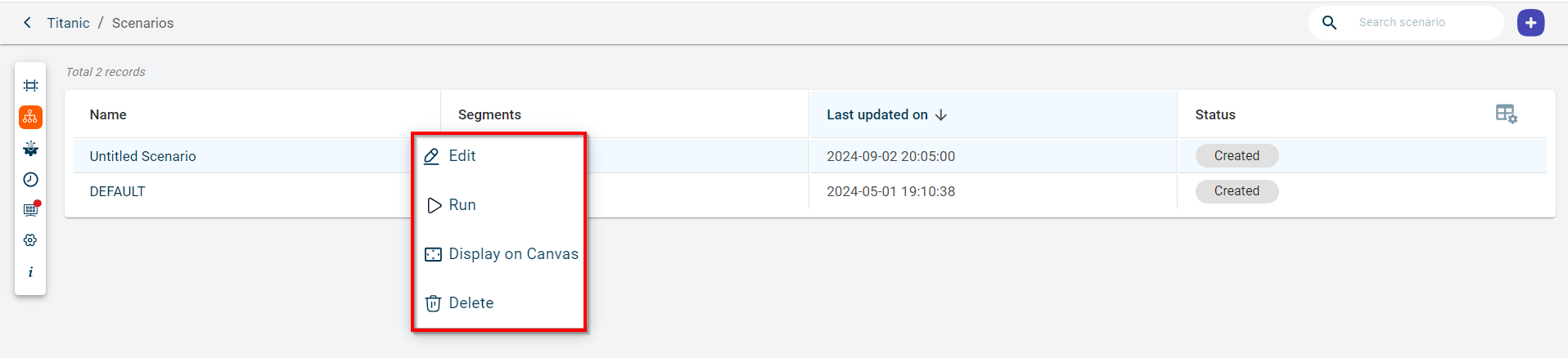Image resolution: width=1568 pixels, height=358 pixels.
Task: Open the canvas frame icon in sidebar
Action: 31,86
